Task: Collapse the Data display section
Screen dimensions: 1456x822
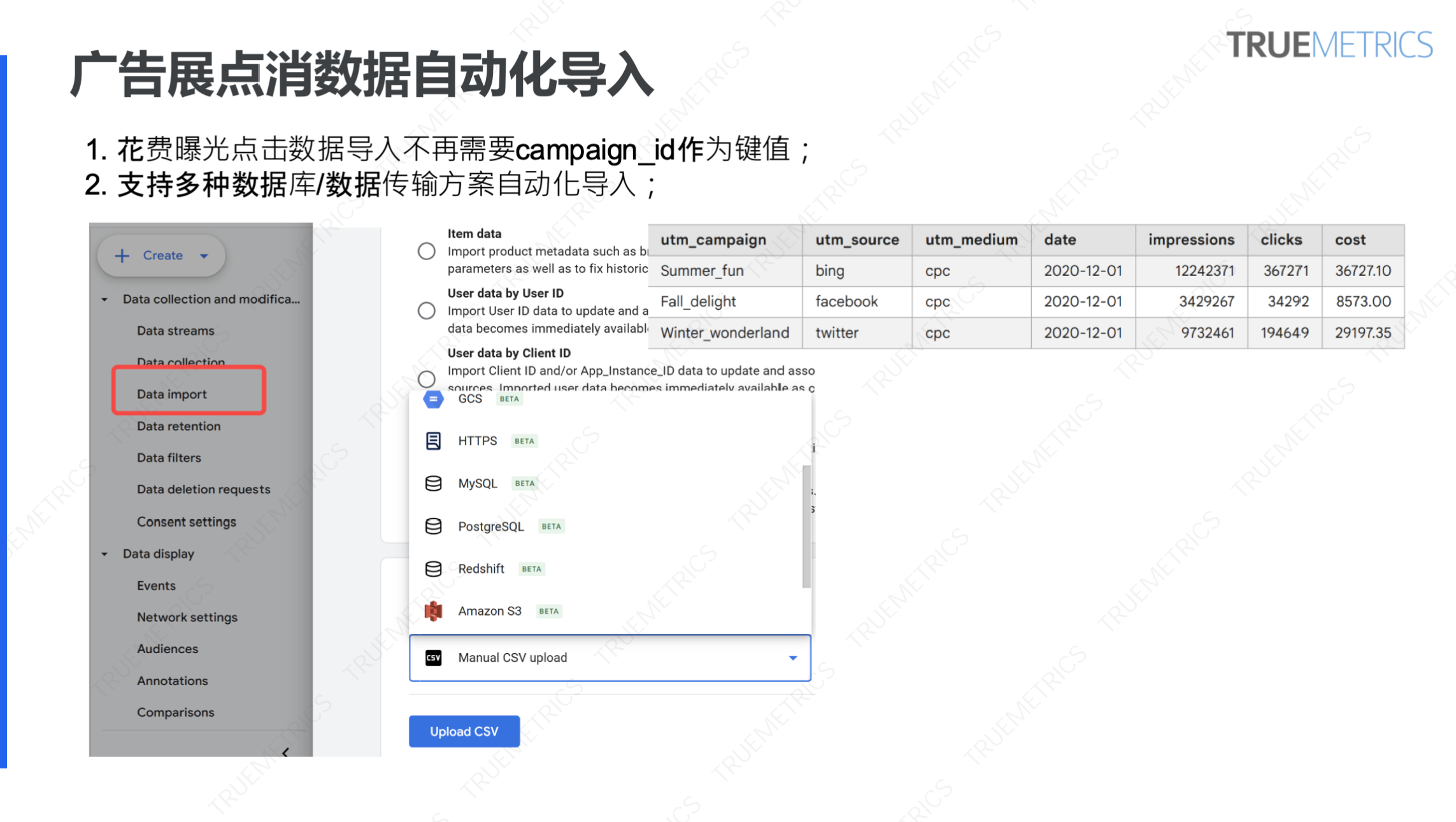Action: [x=104, y=554]
